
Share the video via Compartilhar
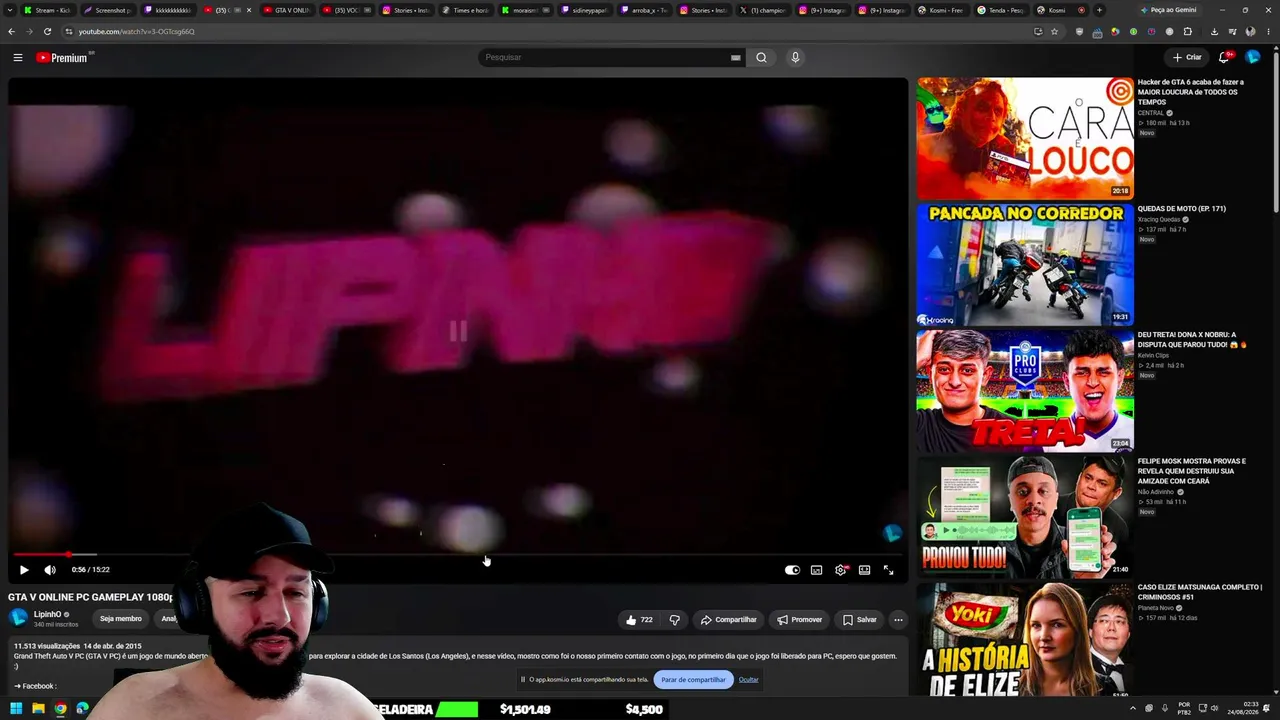tap(728, 620)
